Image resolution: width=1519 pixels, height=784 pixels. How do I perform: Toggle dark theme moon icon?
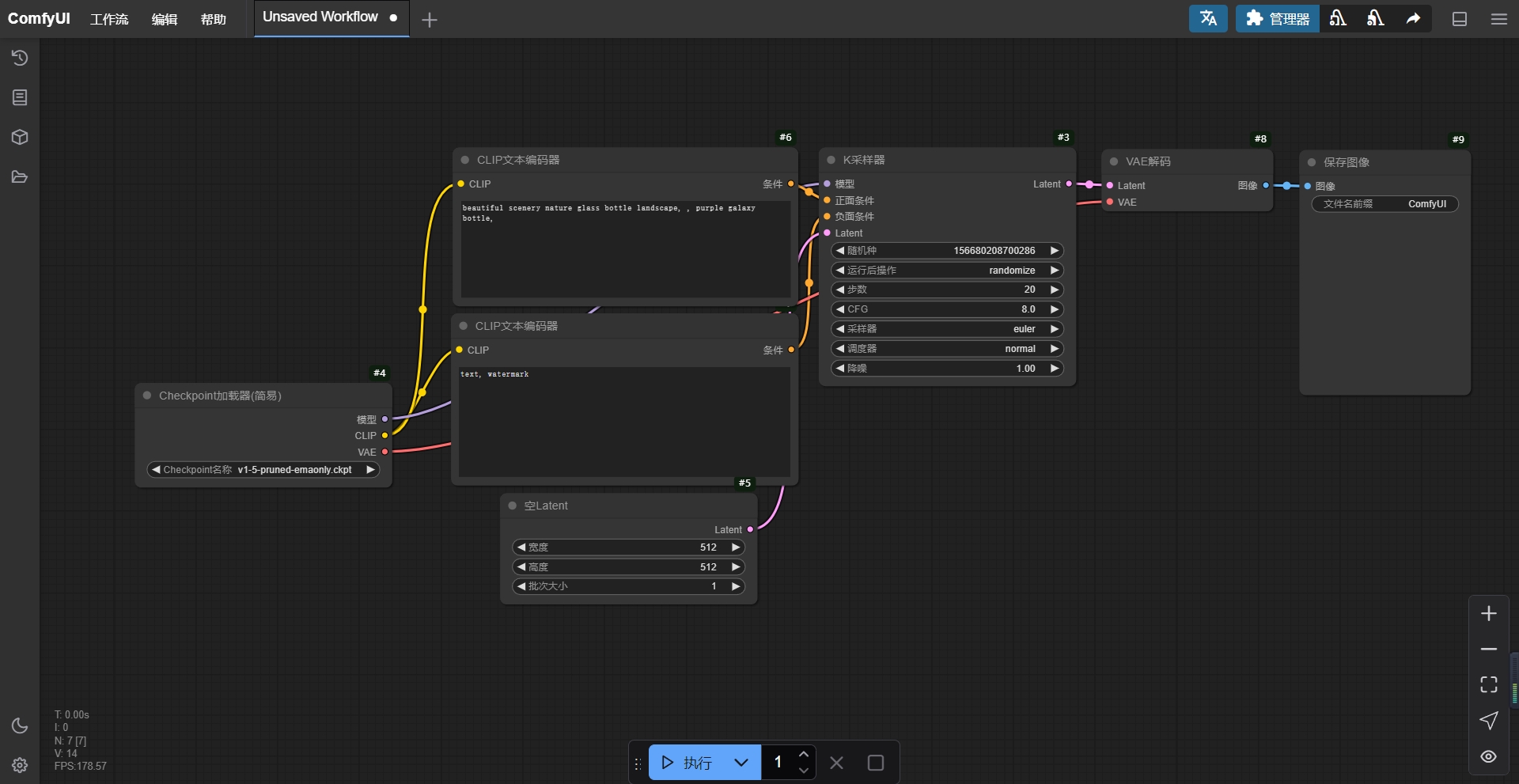(x=20, y=725)
